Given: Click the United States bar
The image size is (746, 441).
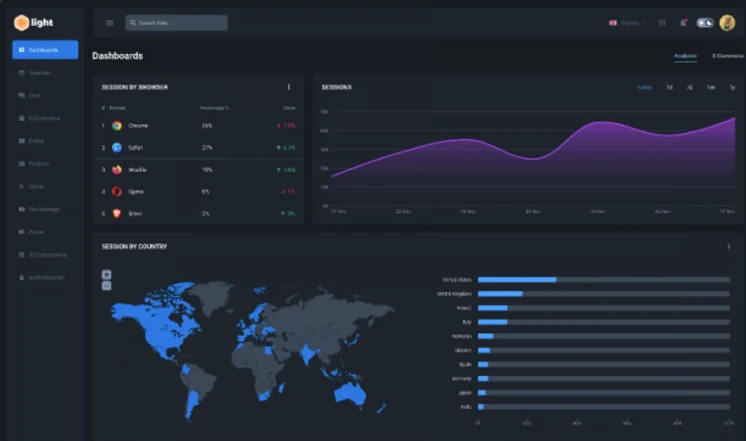Looking at the screenshot, I should pyautogui.click(x=517, y=280).
